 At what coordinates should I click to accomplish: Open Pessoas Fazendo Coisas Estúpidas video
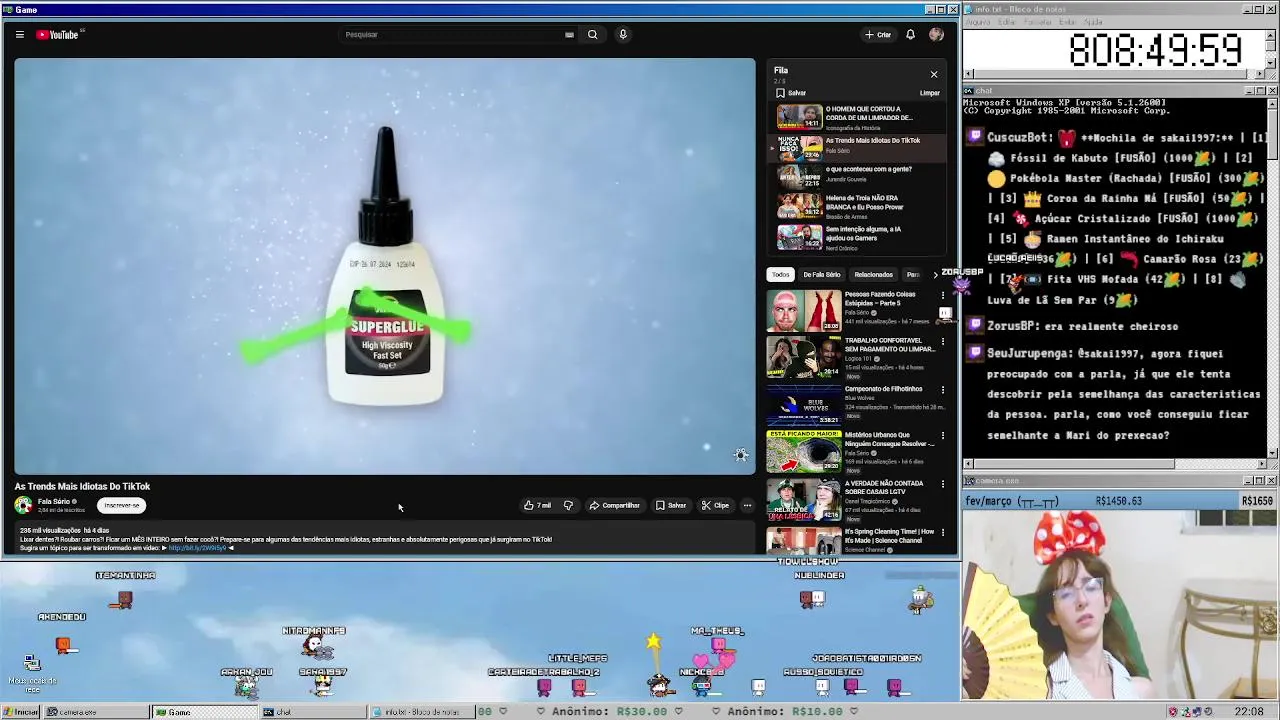click(x=850, y=311)
